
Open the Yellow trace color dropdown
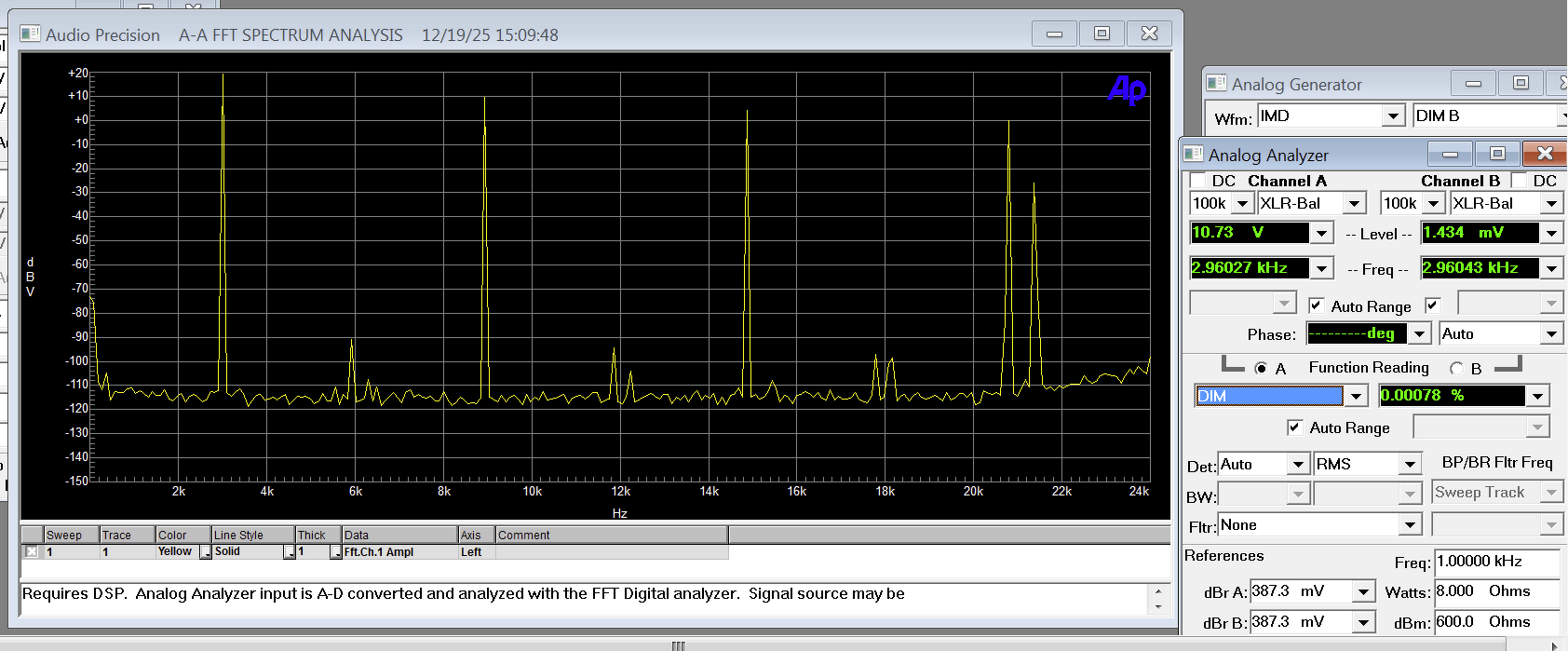click(x=206, y=552)
